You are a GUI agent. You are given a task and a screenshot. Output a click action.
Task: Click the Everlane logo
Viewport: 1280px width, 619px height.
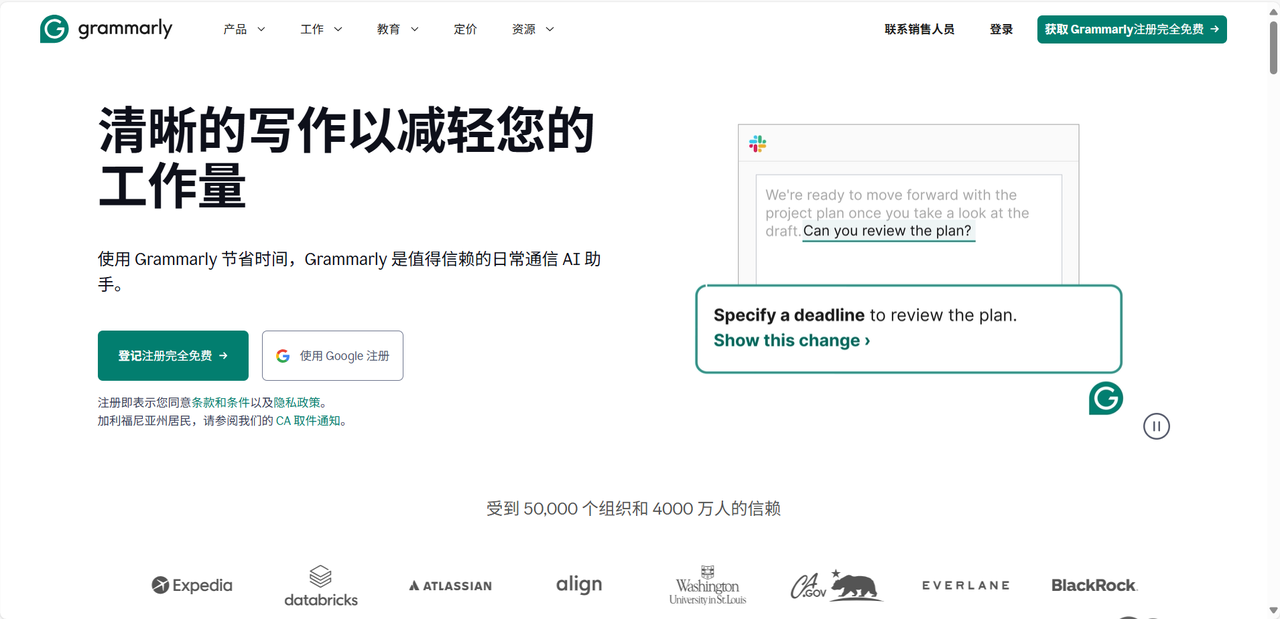point(966,585)
